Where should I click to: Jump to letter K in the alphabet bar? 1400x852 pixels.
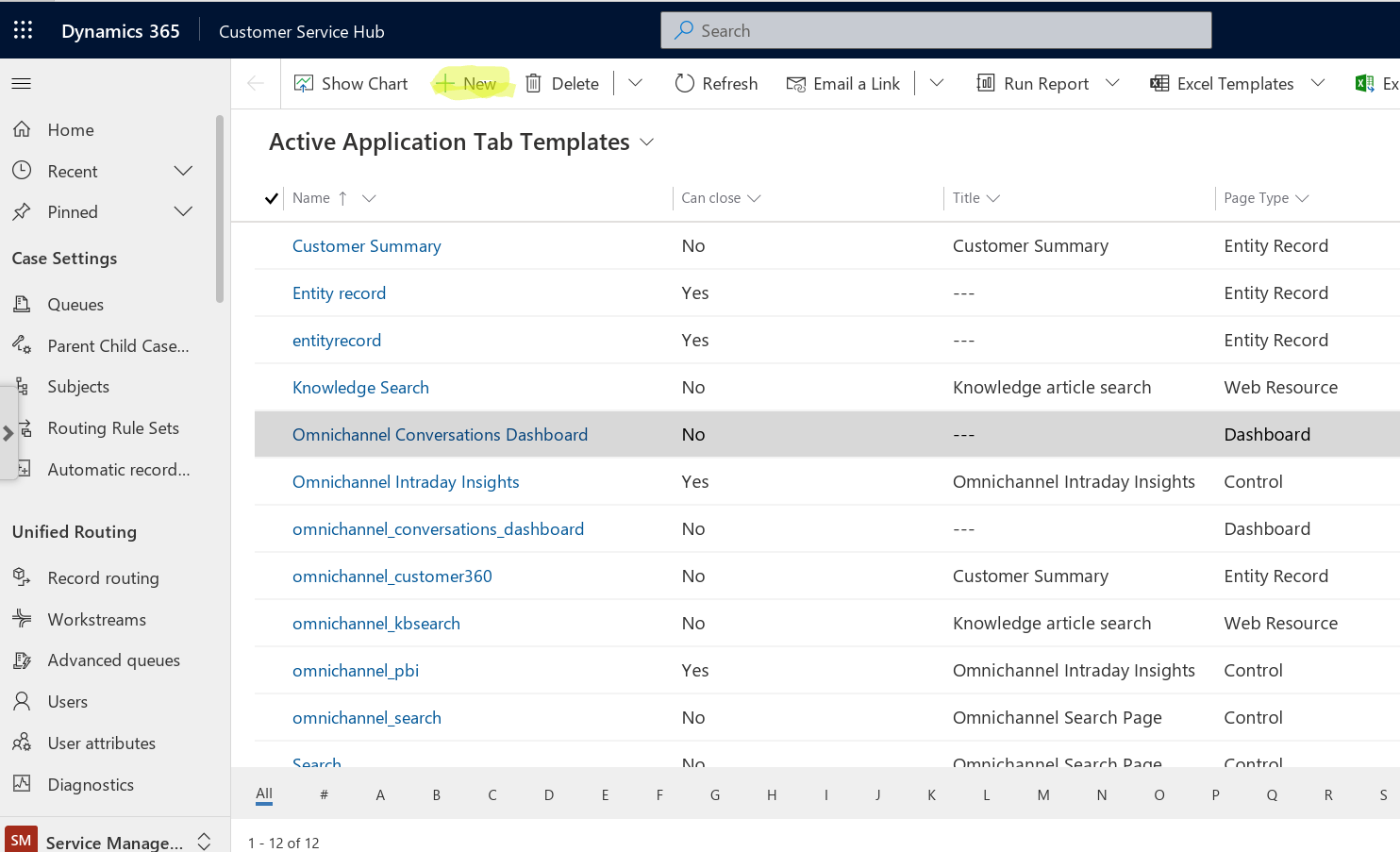click(x=931, y=794)
